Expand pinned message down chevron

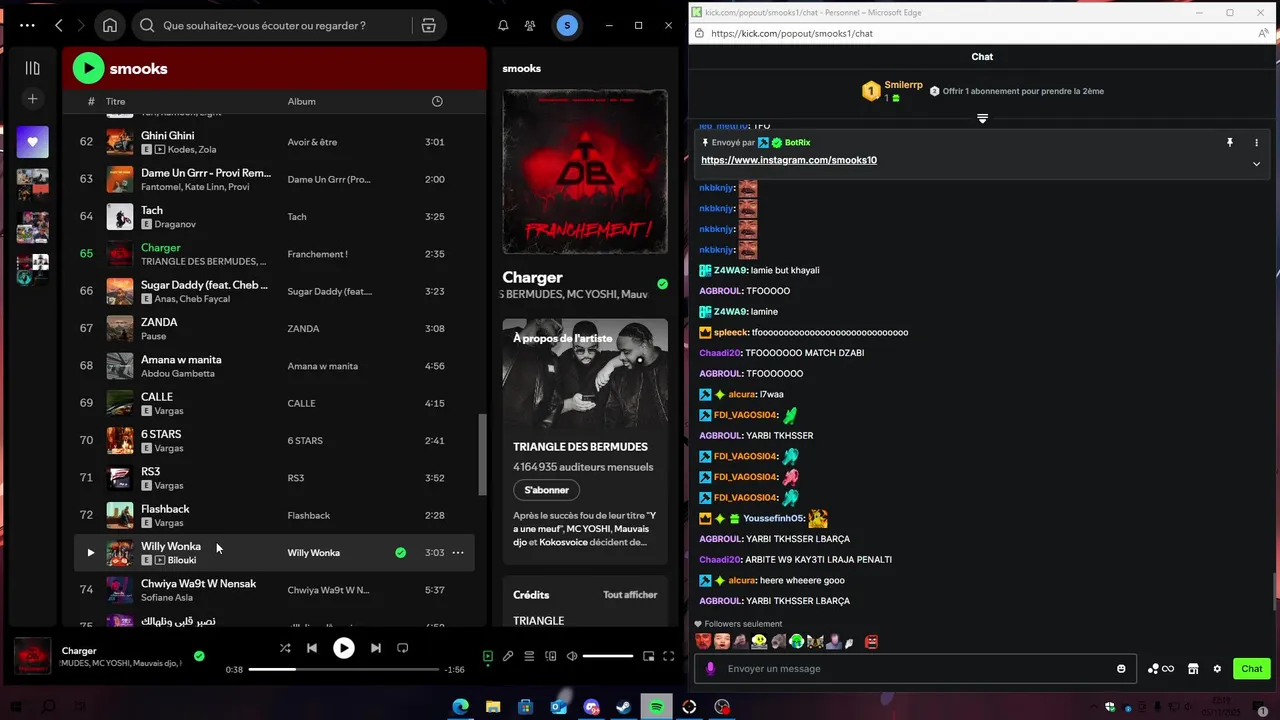click(1257, 164)
